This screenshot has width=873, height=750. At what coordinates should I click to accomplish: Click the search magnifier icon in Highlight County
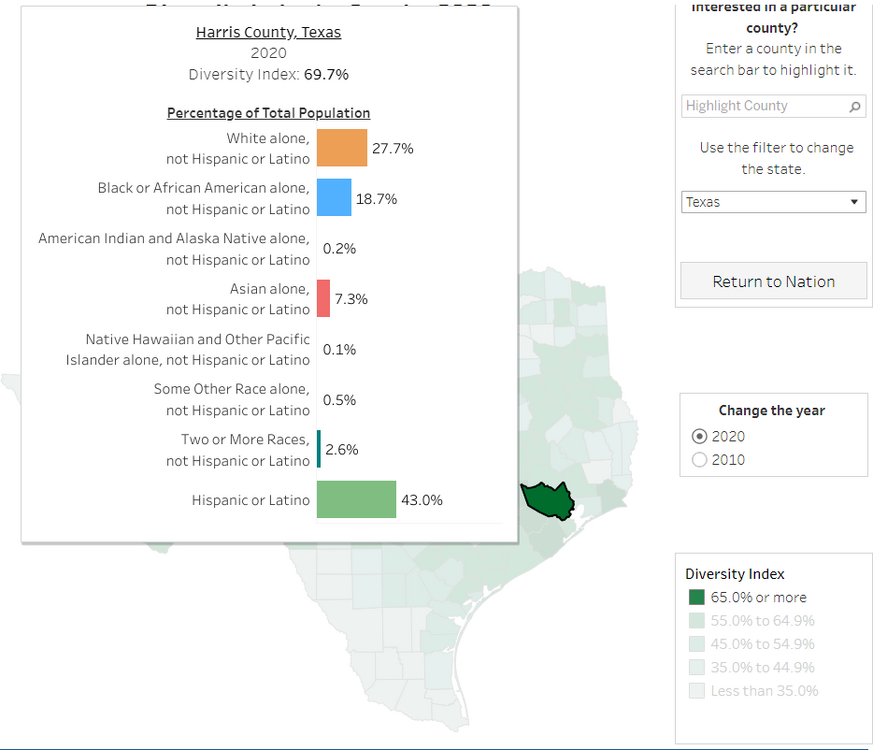(855, 106)
